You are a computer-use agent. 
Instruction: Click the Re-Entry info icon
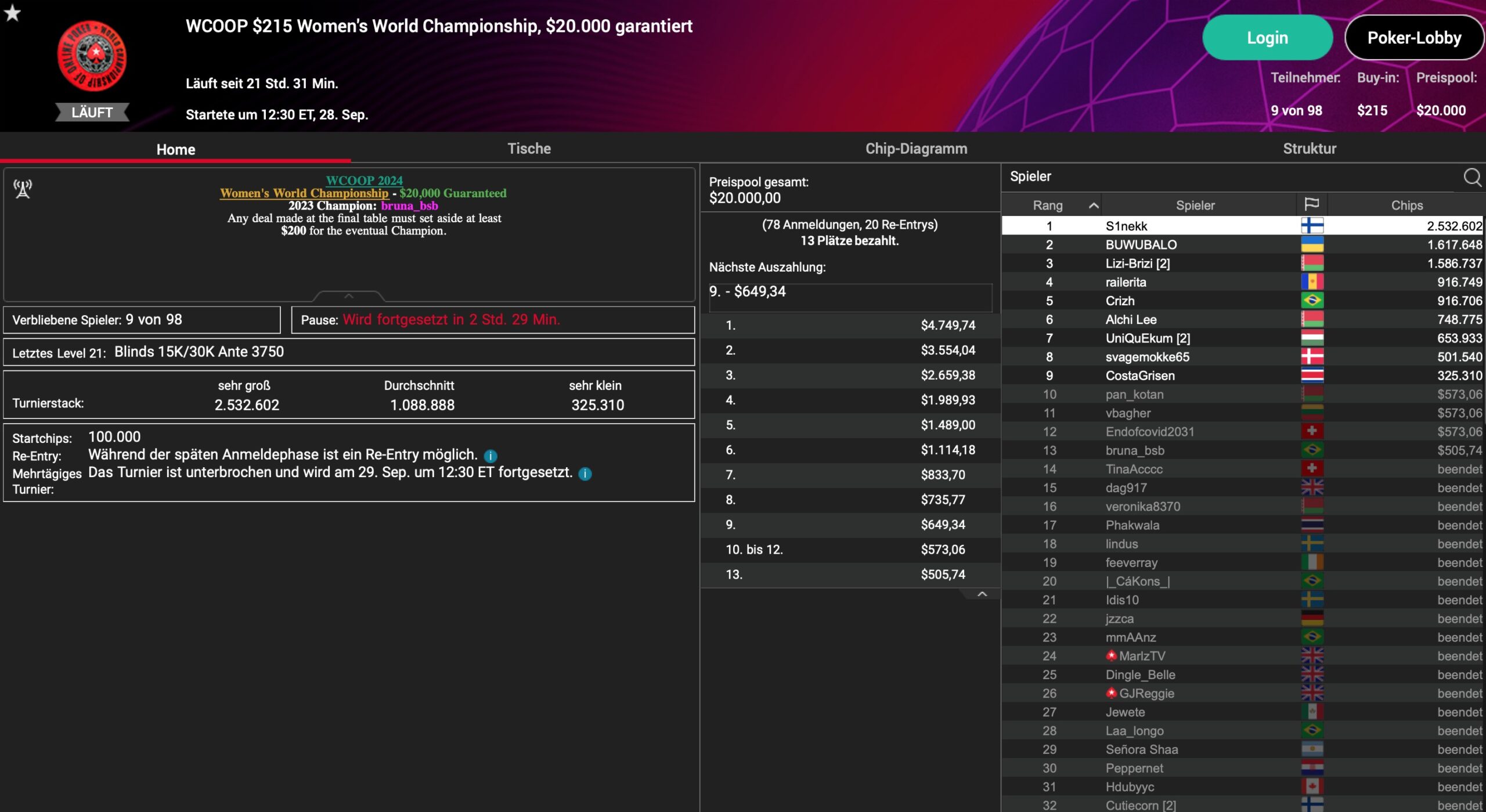(x=490, y=456)
